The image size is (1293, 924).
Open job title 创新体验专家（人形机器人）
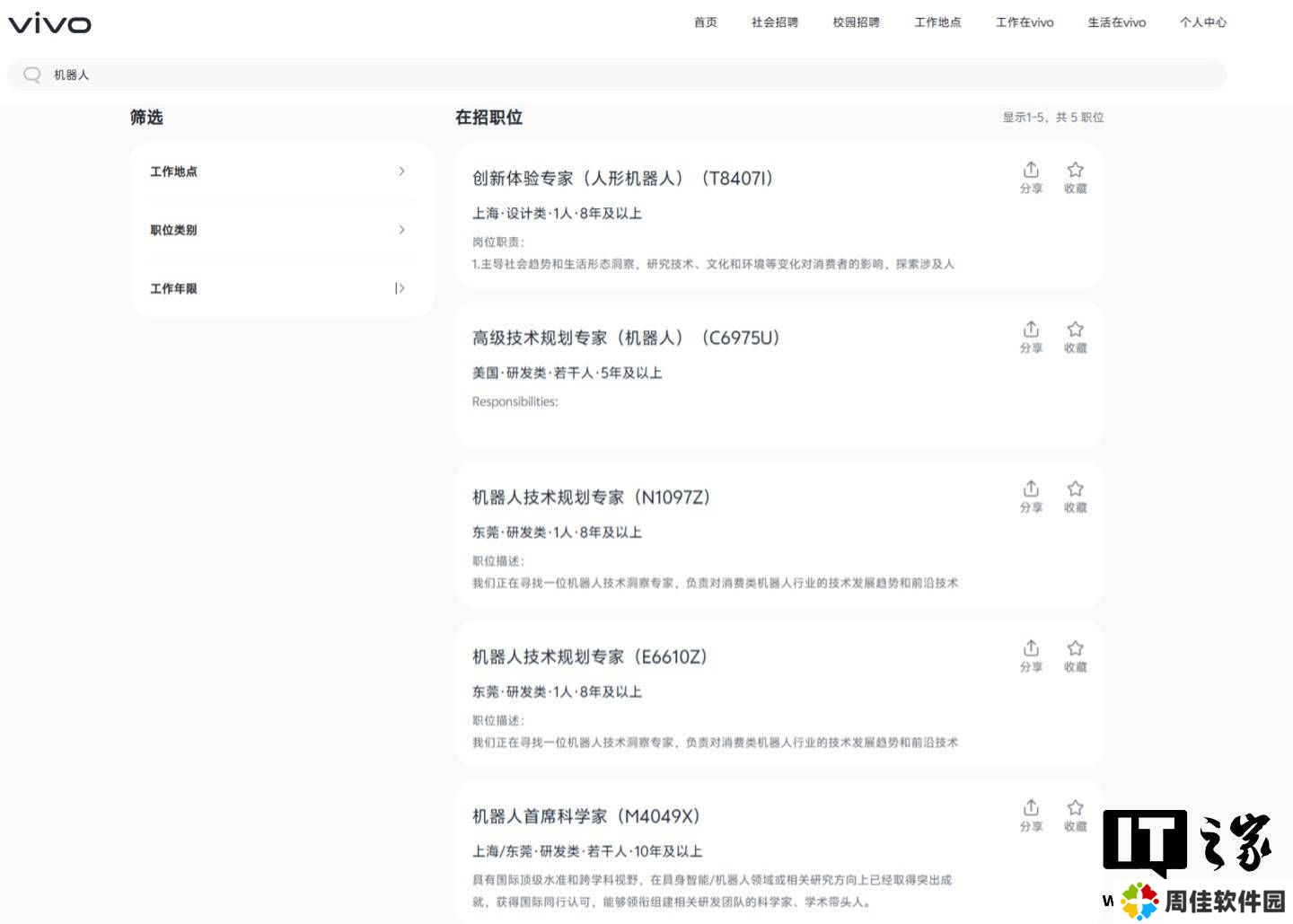pos(622,179)
